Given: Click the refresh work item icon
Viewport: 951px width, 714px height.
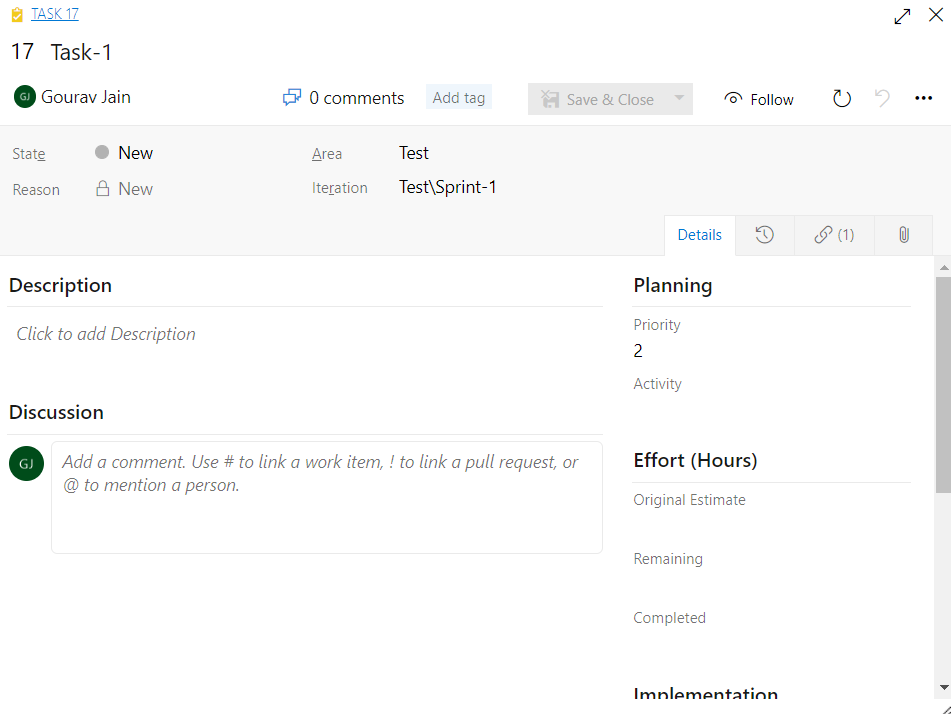Looking at the screenshot, I should 841,98.
